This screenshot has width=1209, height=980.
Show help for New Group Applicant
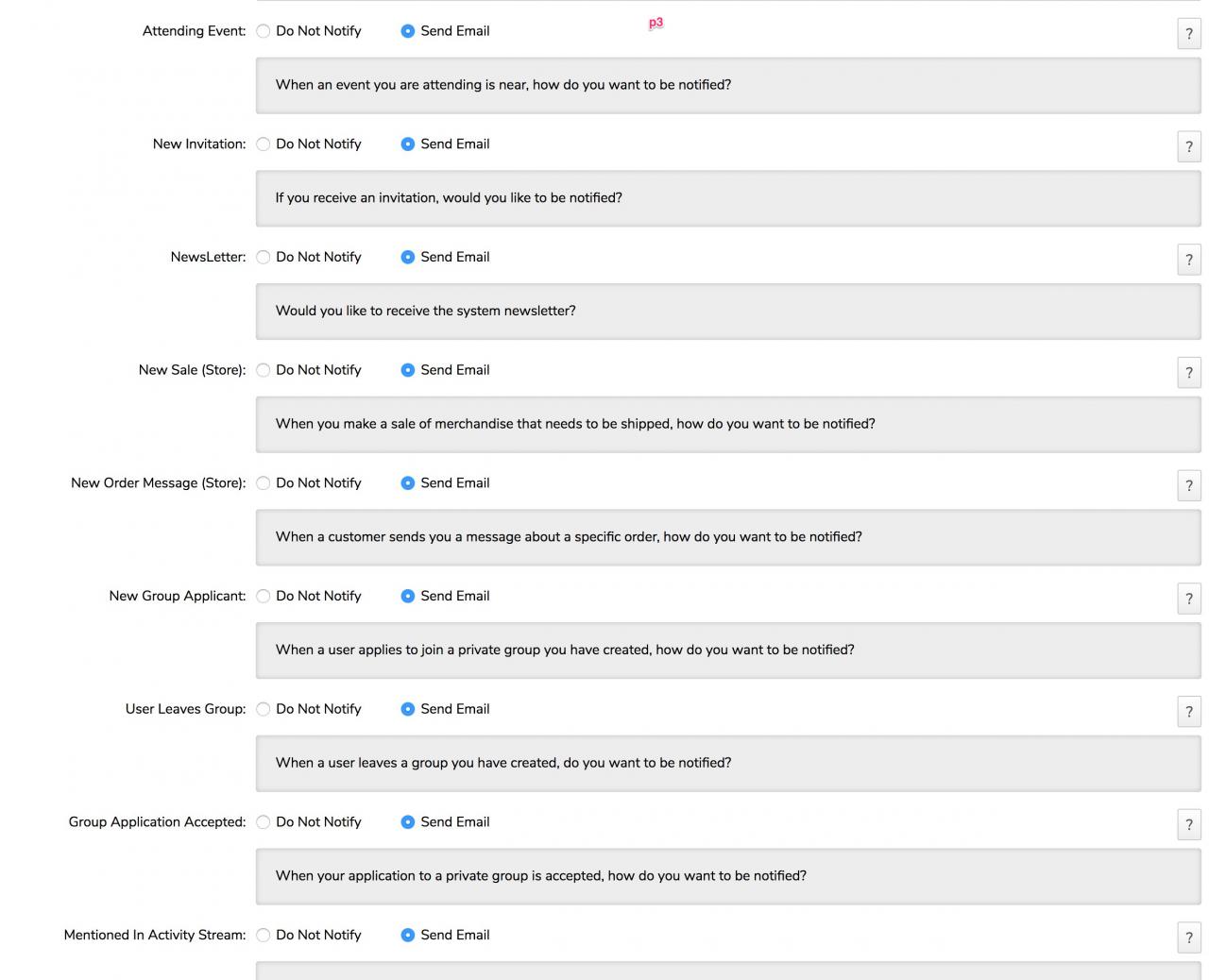tap(1188, 599)
